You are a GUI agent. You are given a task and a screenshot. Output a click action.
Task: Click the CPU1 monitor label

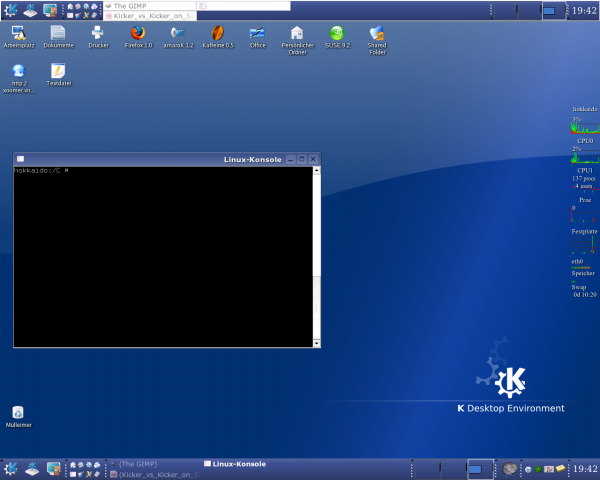coord(585,170)
